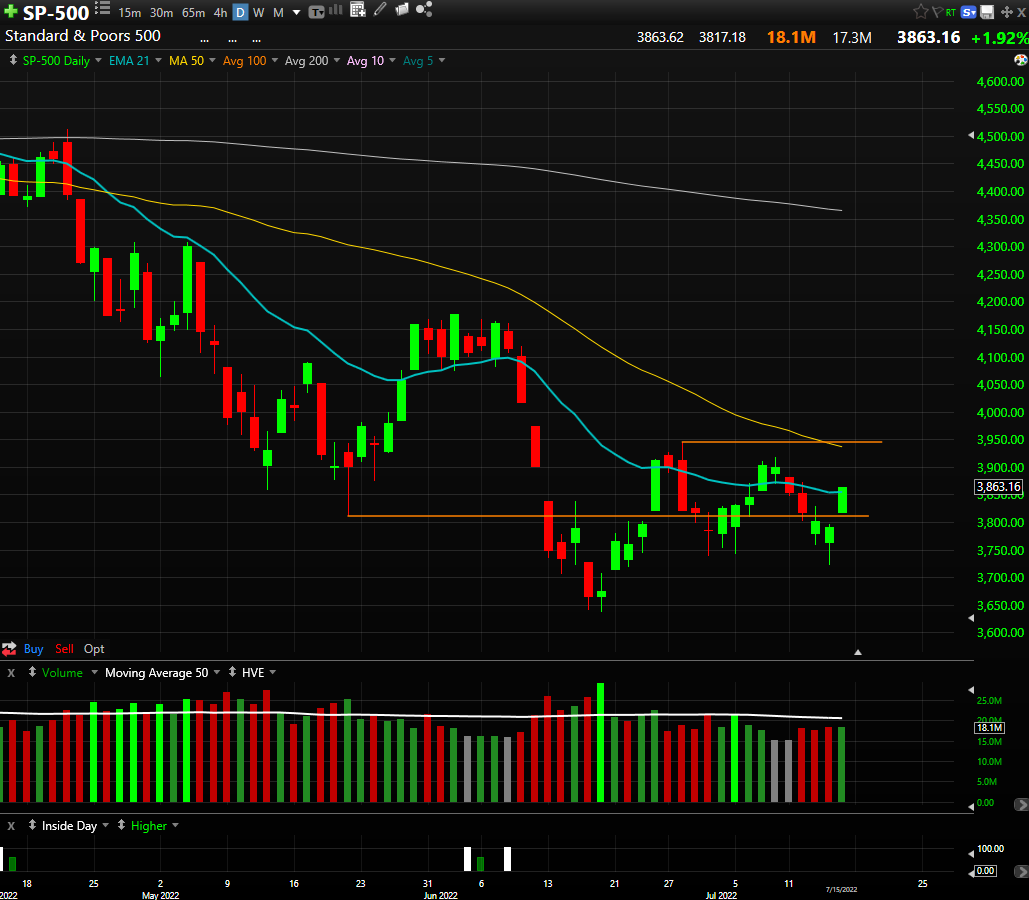The height and width of the screenshot is (900, 1029).
Task: Click the triangle at top of volume scale
Action: point(971,690)
